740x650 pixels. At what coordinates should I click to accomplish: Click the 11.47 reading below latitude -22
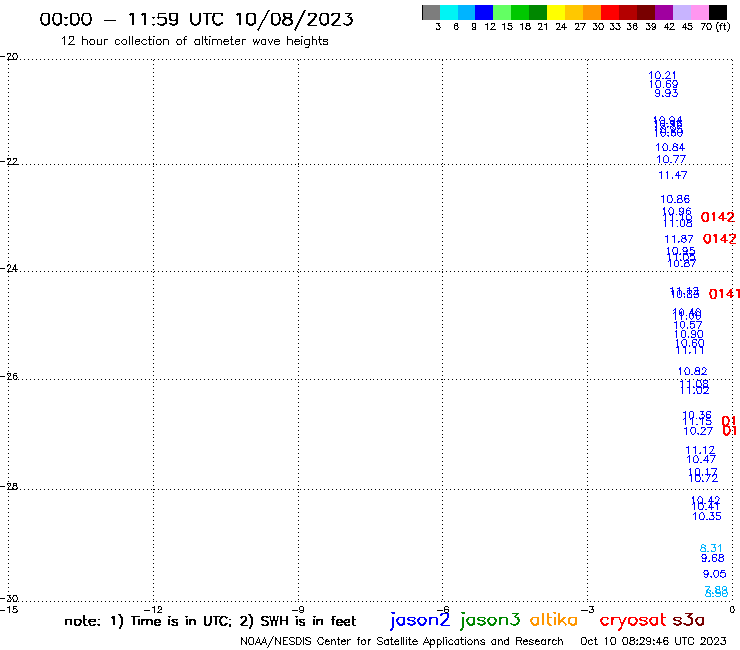pos(673,175)
